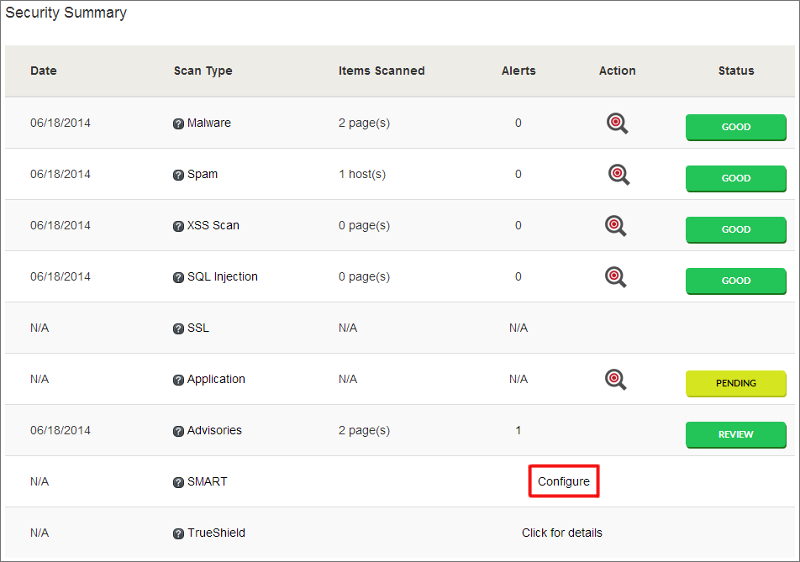Open Application scan magnifier icon
The width and height of the screenshot is (800, 562).
617,379
